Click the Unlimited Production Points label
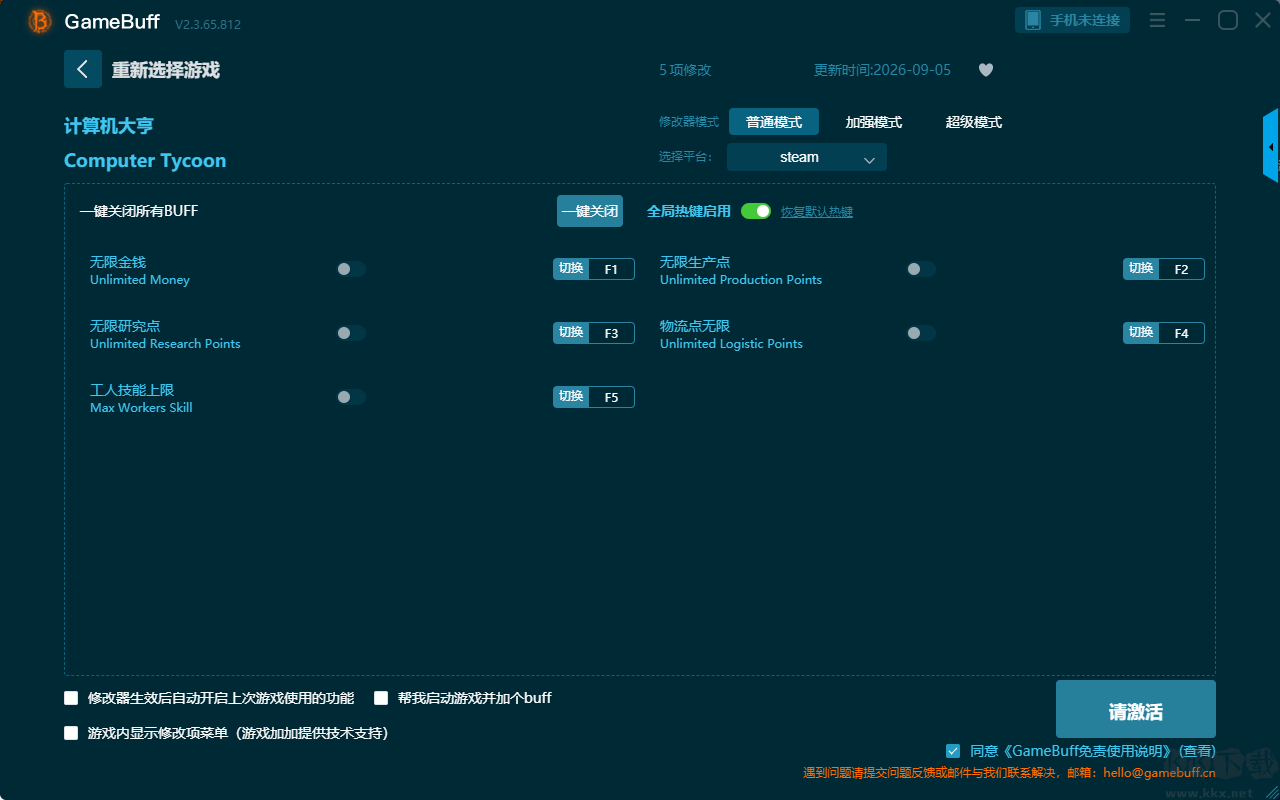This screenshot has height=800, width=1280. click(x=741, y=280)
